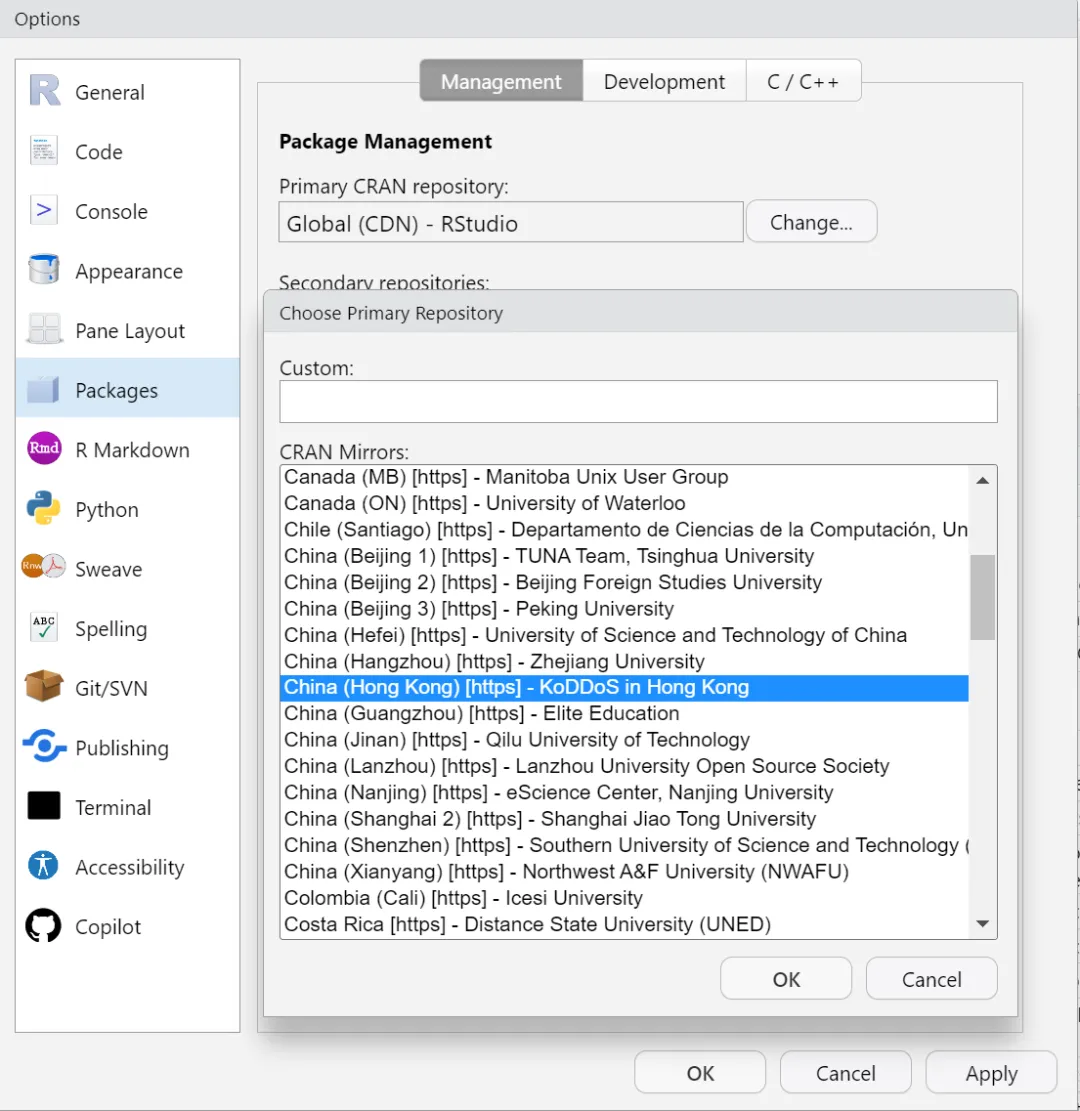Select China (Nanjing) eScience Center mirror
The height and width of the screenshot is (1111, 1080).
coord(624,792)
